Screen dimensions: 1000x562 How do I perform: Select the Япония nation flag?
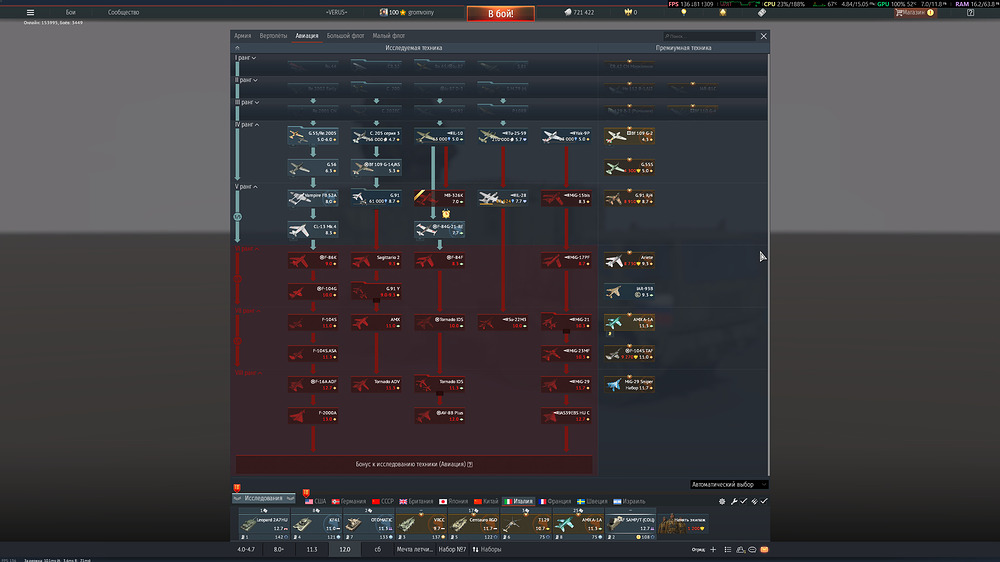click(x=451, y=501)
